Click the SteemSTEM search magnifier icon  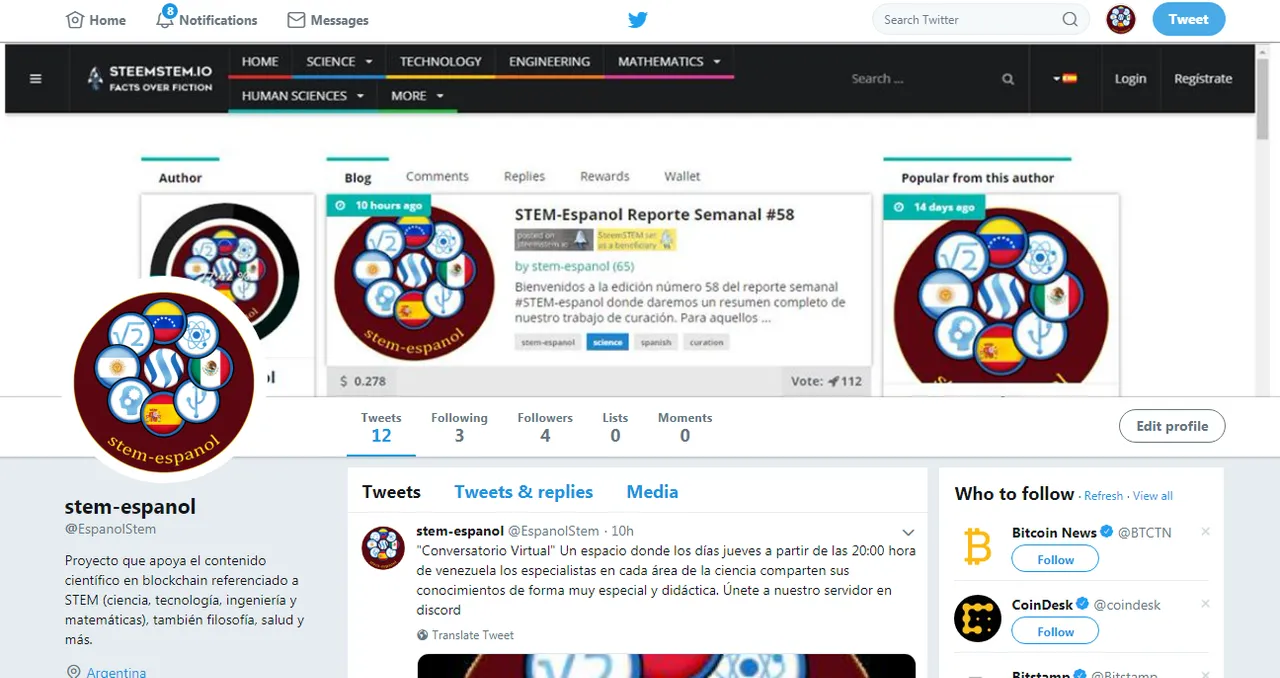click(x=1008, y=79)
